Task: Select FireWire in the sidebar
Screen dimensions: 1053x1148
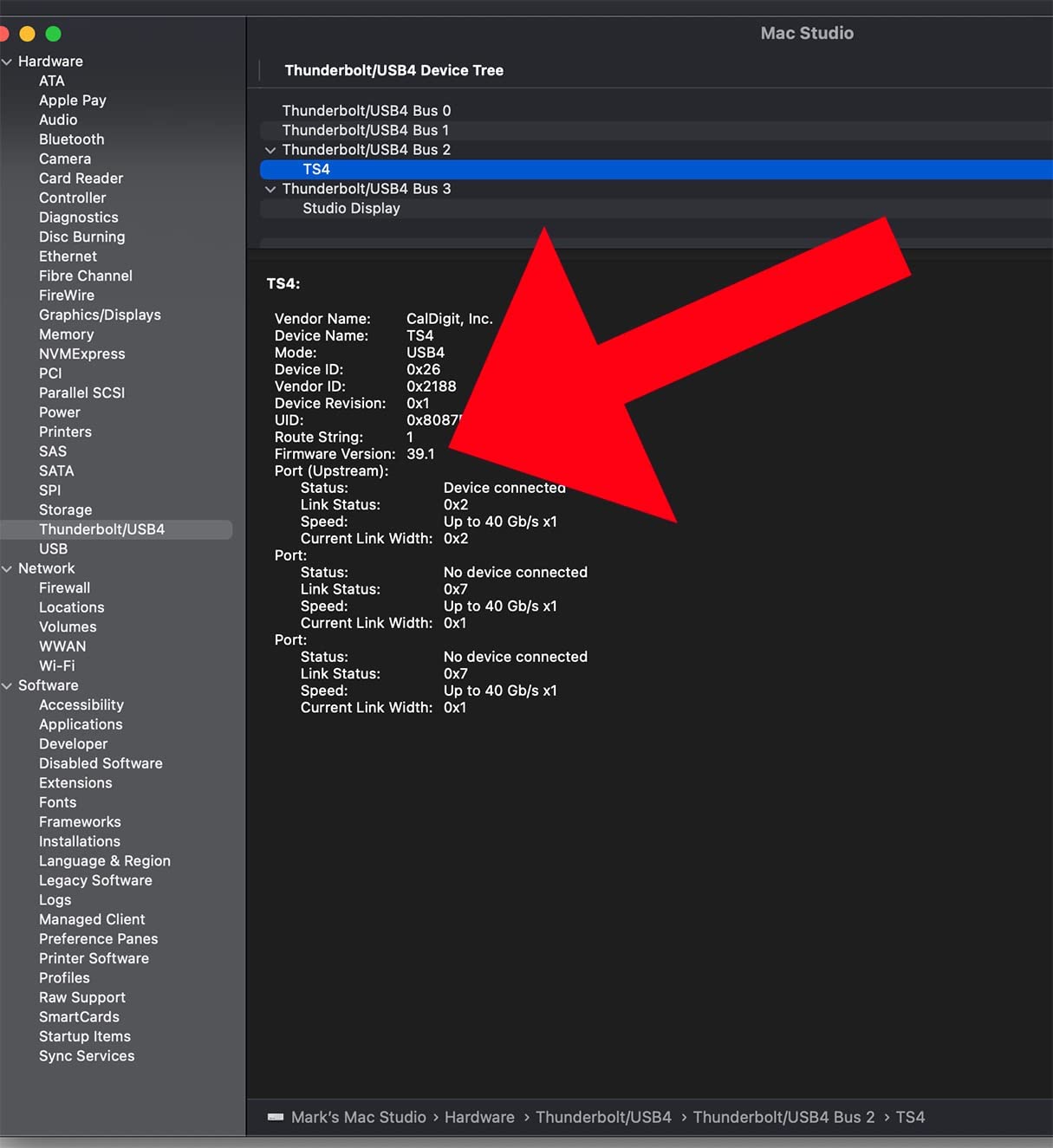Action: pos(67,295)
